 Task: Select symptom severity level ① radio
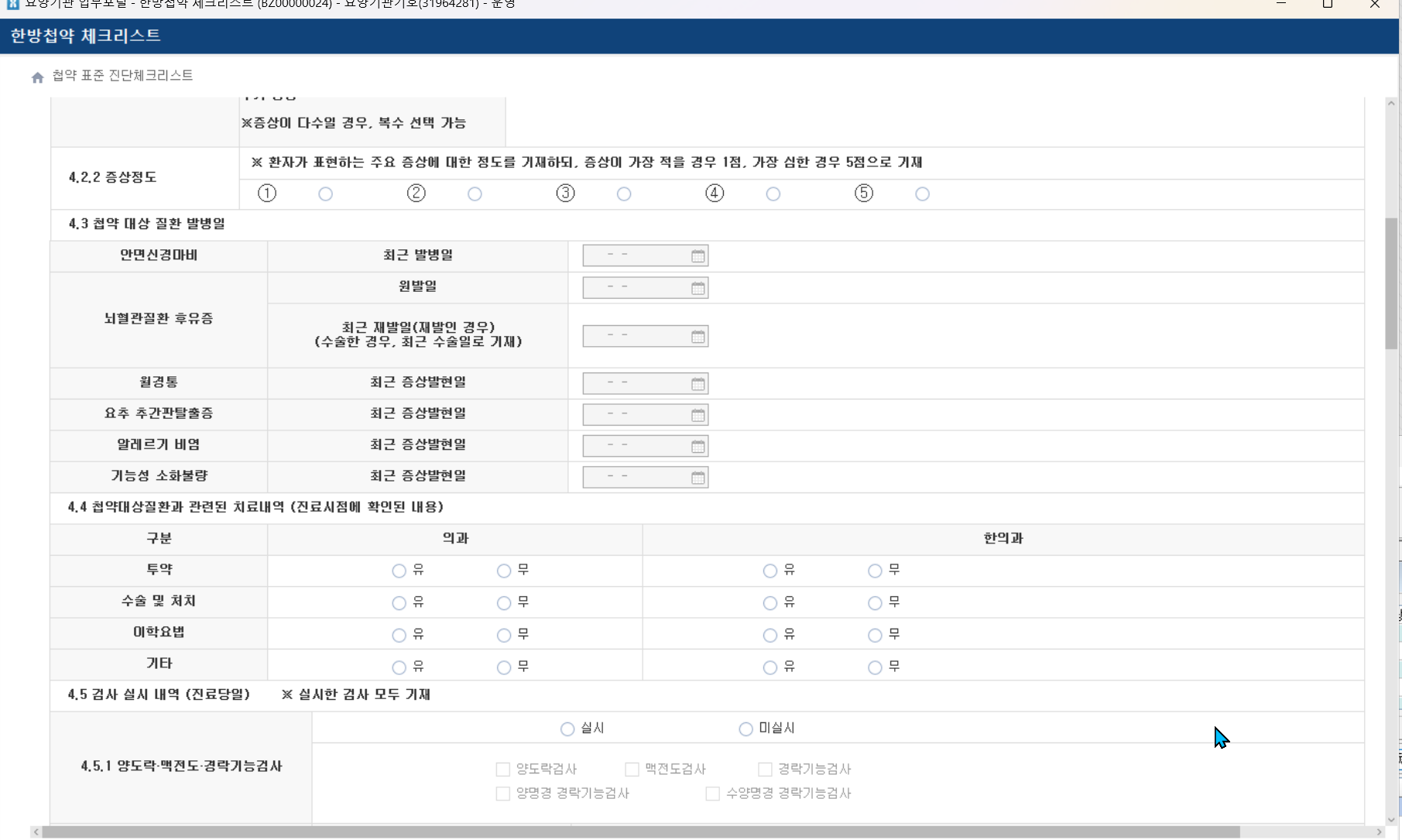[x=326, y=194]
